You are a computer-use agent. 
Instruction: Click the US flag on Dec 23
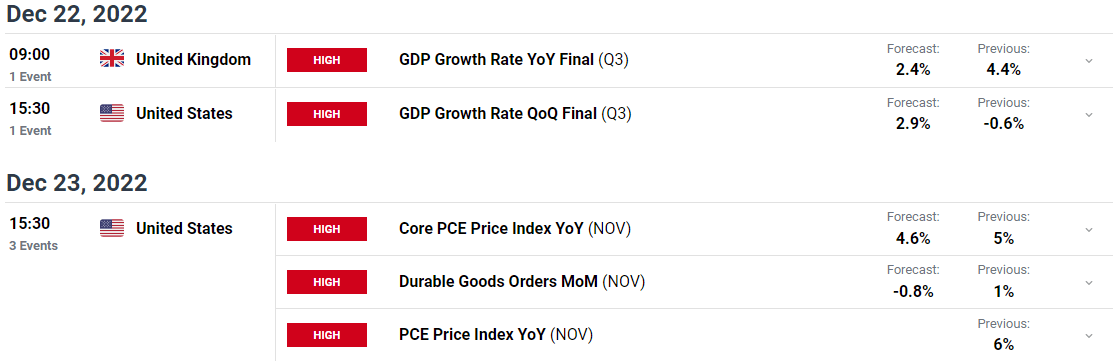point(112,229)
